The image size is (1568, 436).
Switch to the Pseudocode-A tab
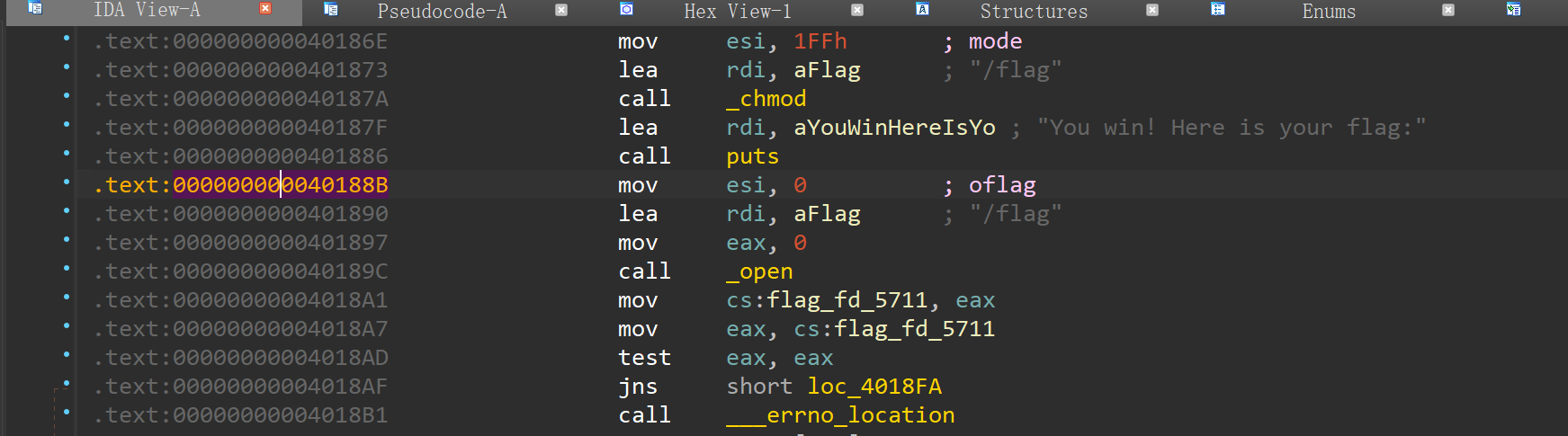click(442, 12)
